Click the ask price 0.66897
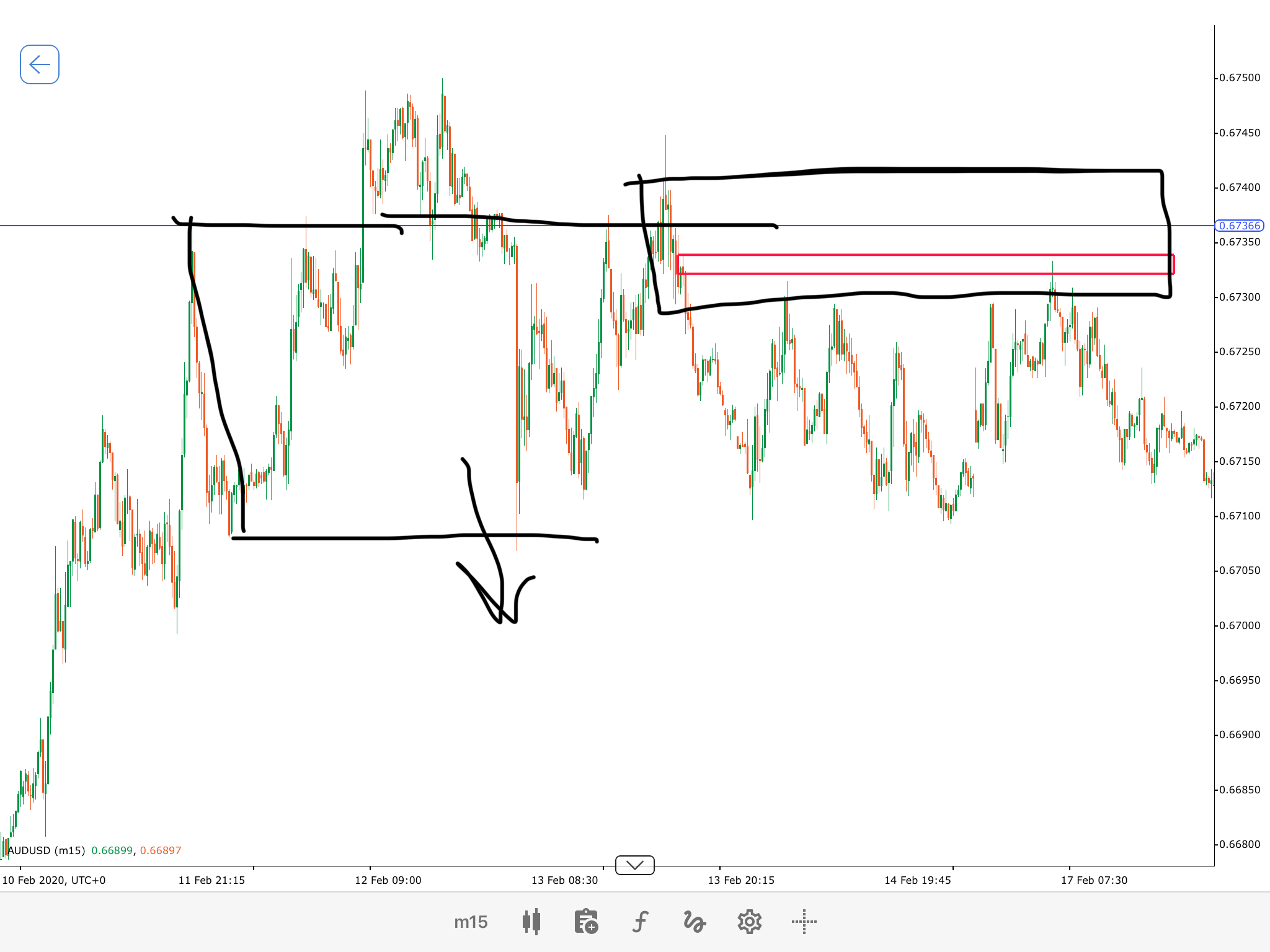This screenshot has height=952, width=1270. point(161,850)
